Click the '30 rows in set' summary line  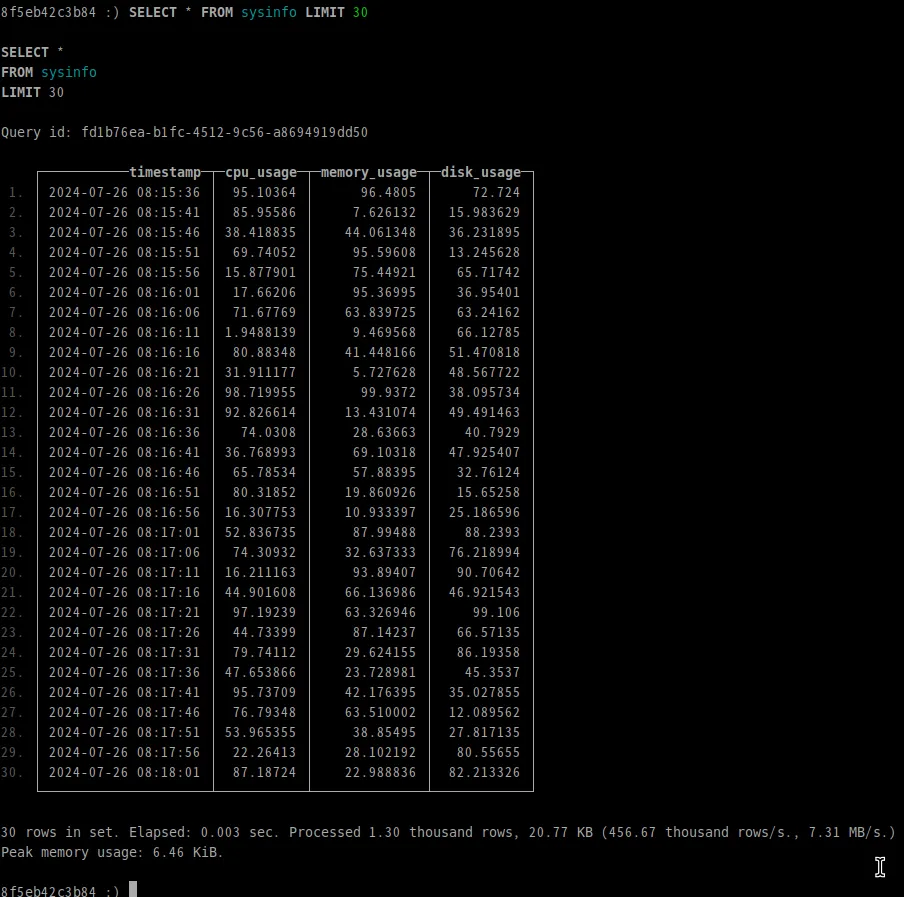448,832
